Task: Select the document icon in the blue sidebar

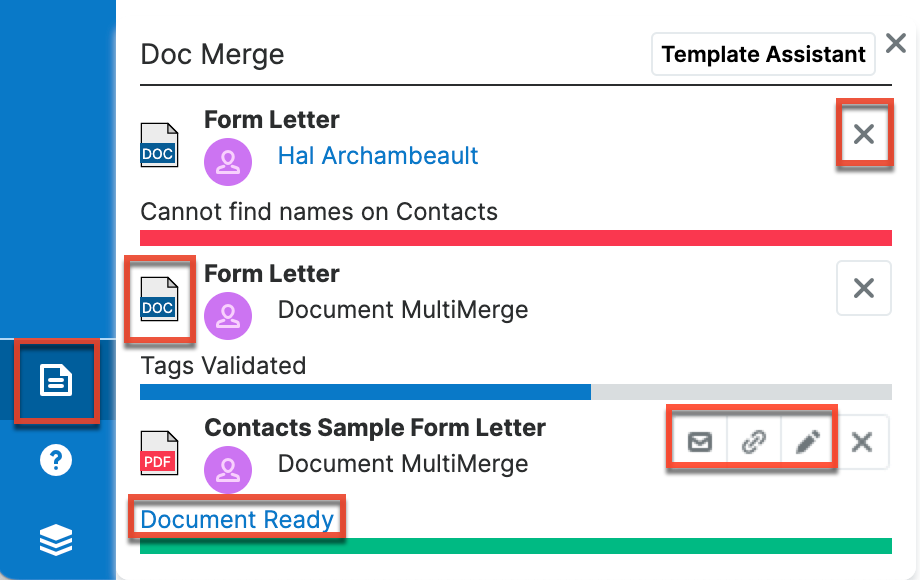Action: 56,381
